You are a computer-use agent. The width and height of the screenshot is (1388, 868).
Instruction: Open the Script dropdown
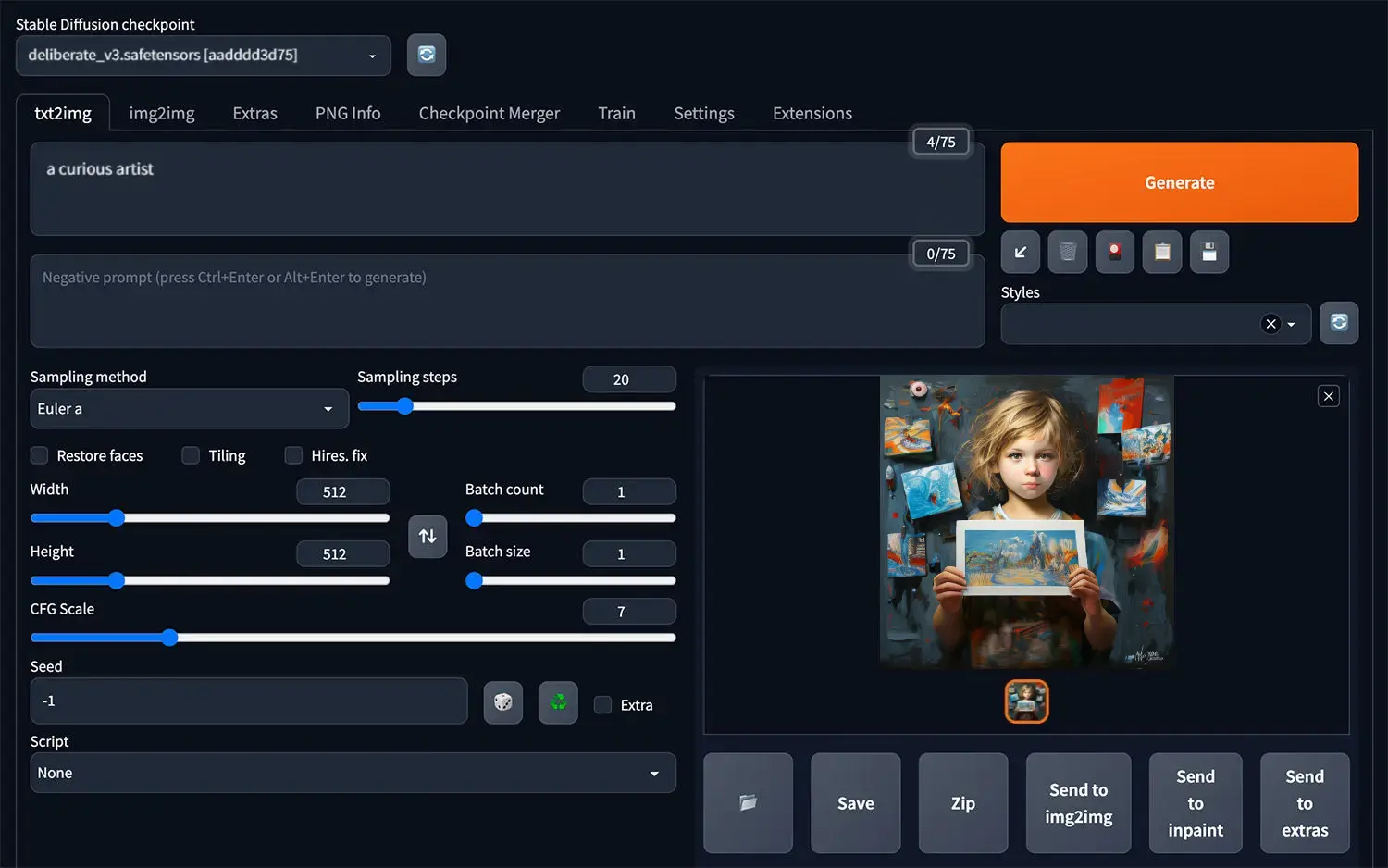(353, 773)
